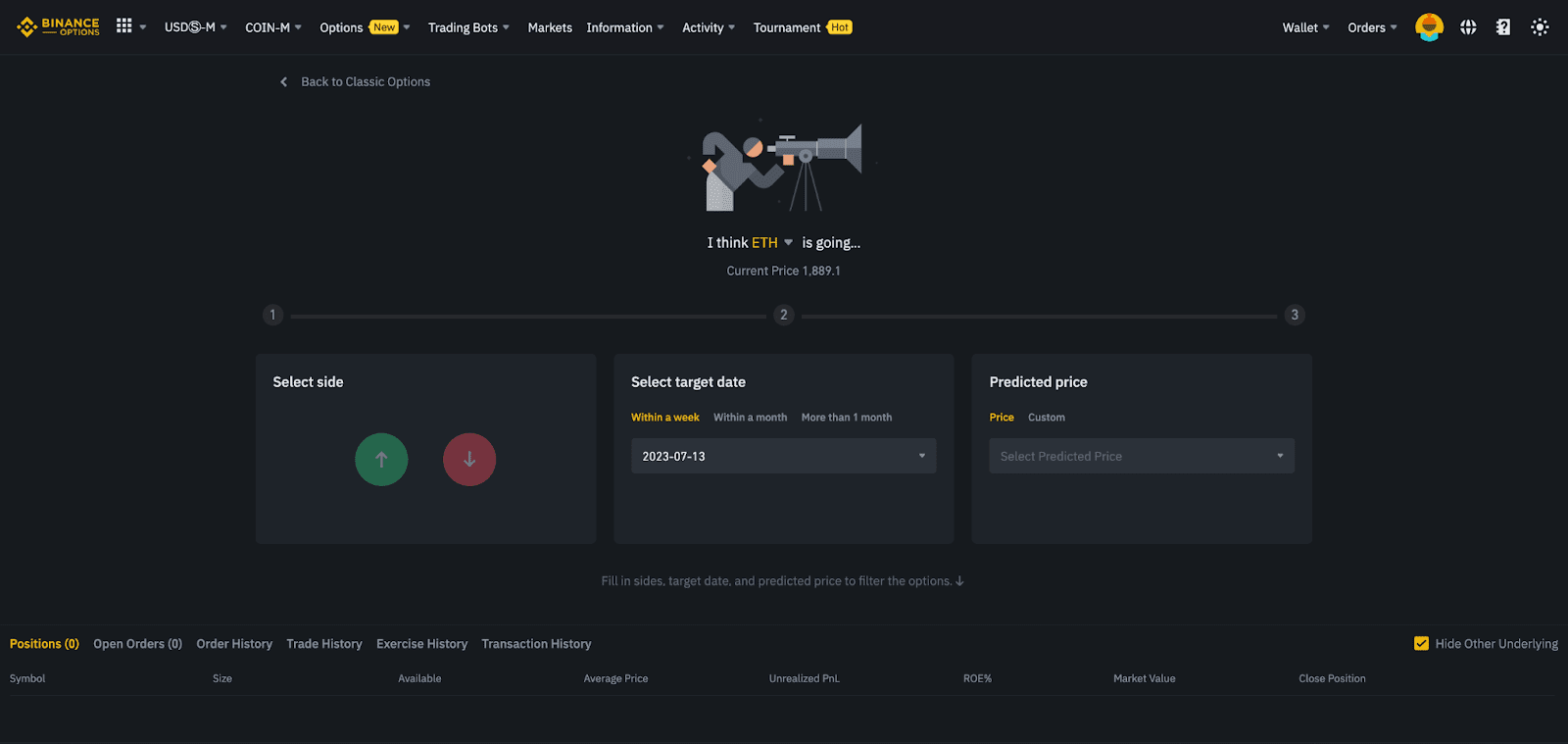The image size is (1568, 744).
Task: Click the Average Price column header
Action: [615, 678]
